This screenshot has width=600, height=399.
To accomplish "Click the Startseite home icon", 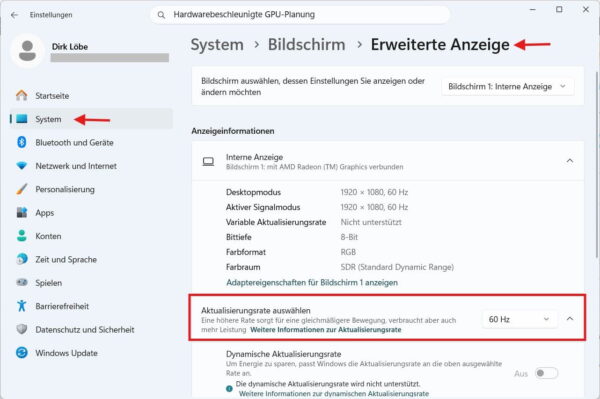I will coord(22,95).
